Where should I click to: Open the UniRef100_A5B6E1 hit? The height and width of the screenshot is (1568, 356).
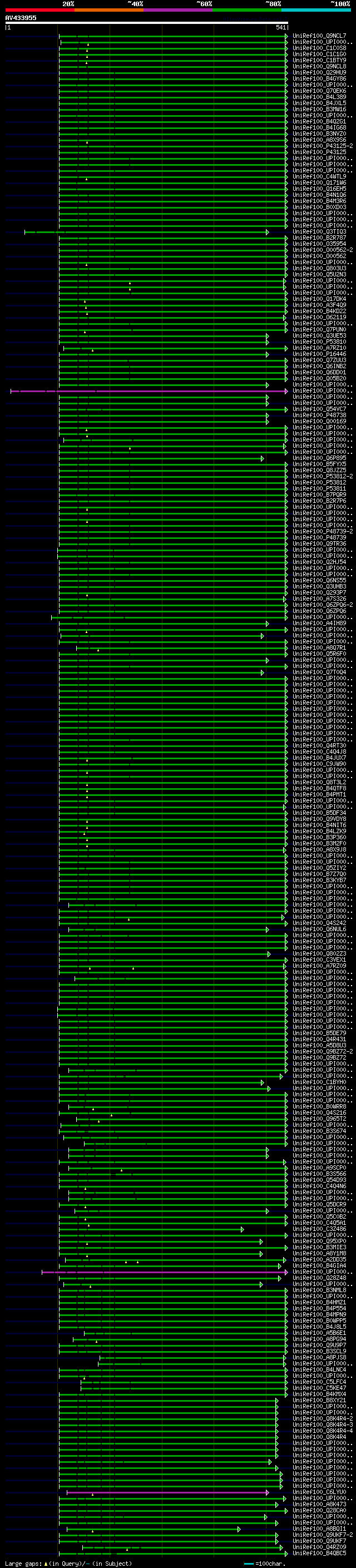coord(319,1333)
